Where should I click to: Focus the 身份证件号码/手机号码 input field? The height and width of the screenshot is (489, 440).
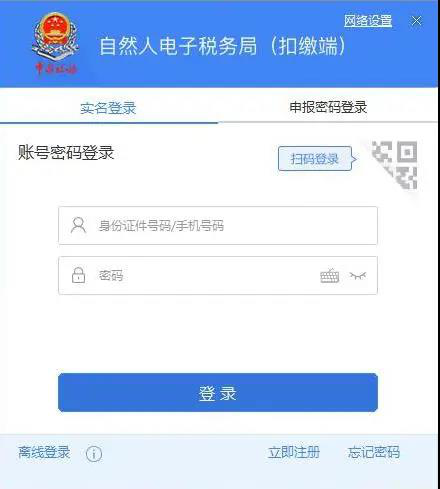pos(218,226)
